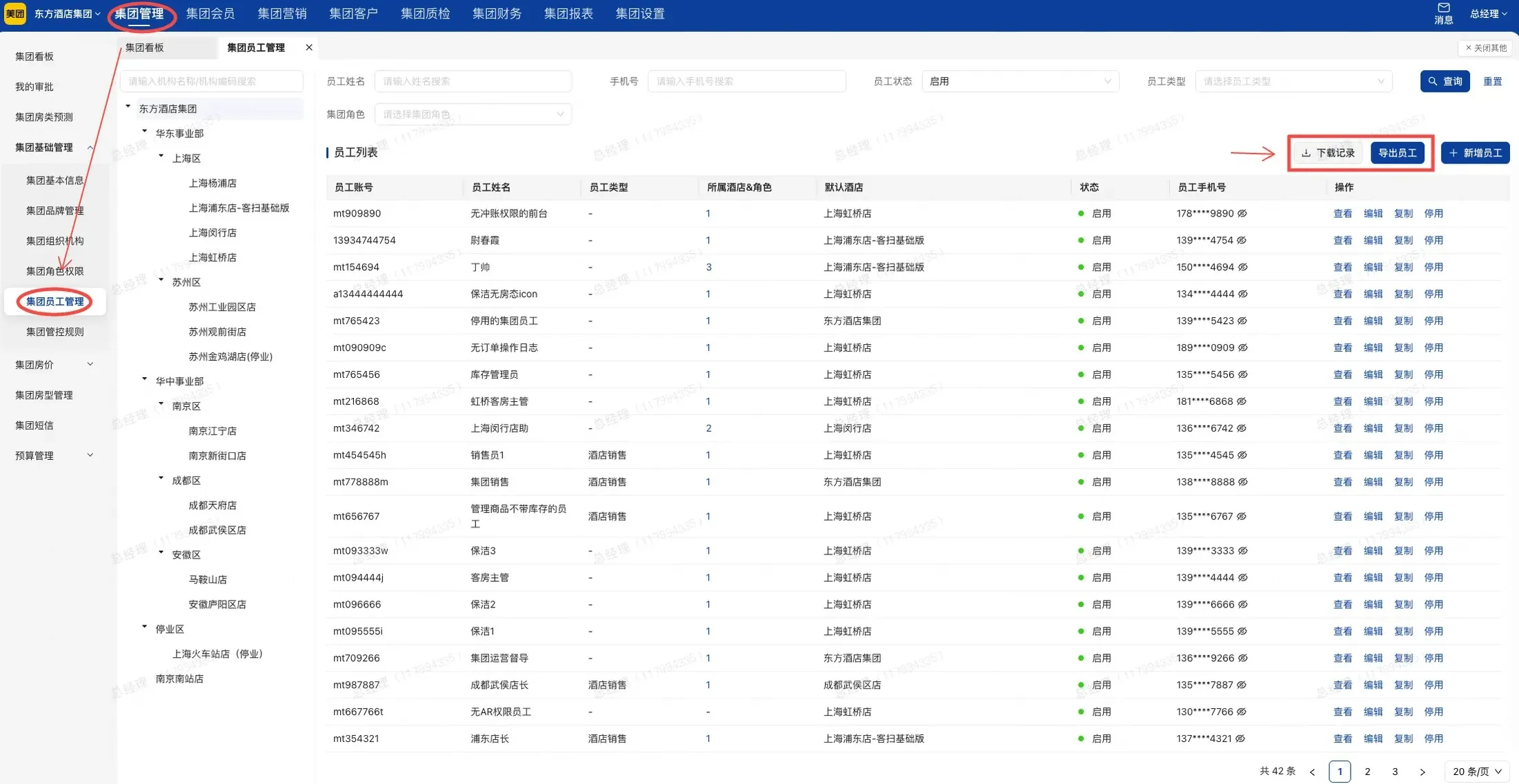
Task: Click the plus icon to 新增员工
Action: pyautogui.click(x=1454, y=152)
